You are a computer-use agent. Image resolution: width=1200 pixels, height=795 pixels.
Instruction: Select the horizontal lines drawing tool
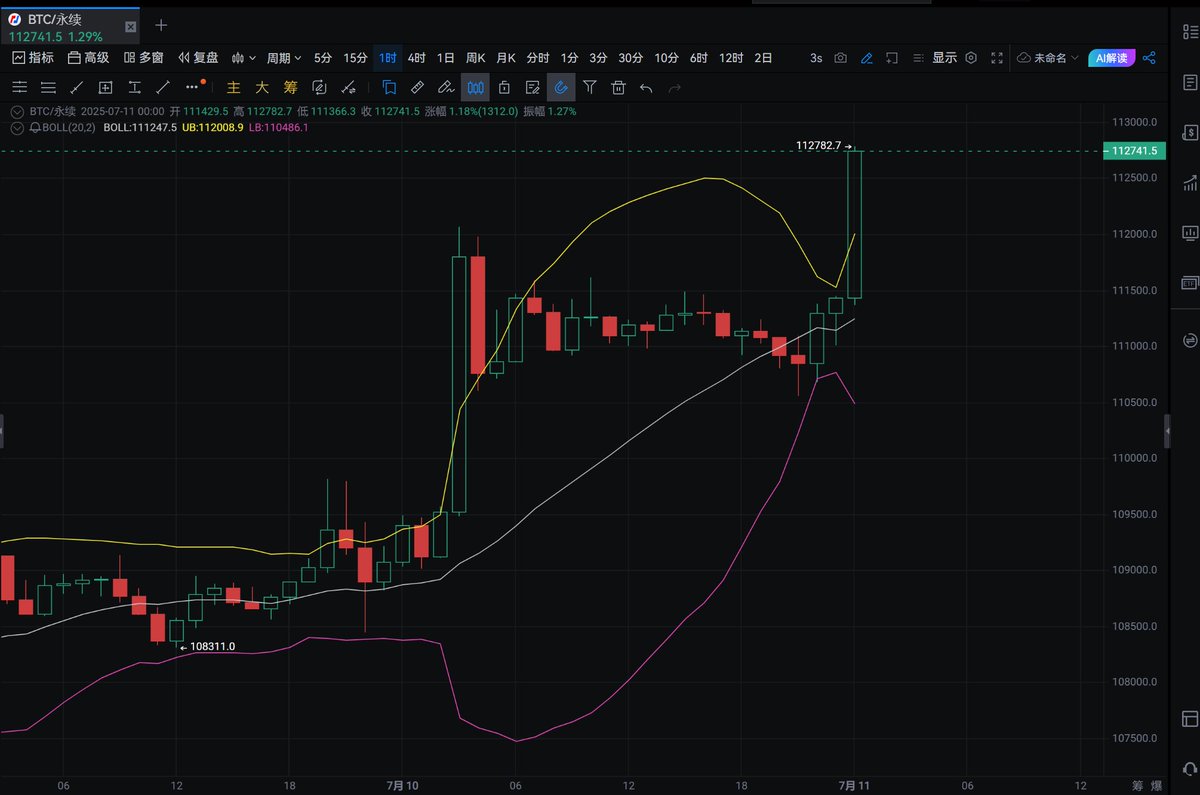point(19,88)
